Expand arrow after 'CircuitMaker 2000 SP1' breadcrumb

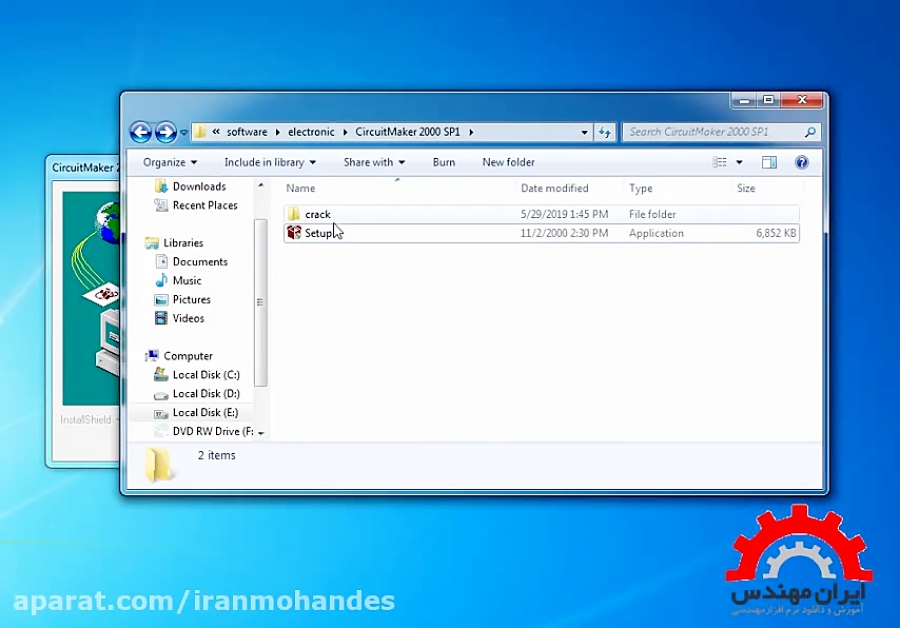coord(471,132)
